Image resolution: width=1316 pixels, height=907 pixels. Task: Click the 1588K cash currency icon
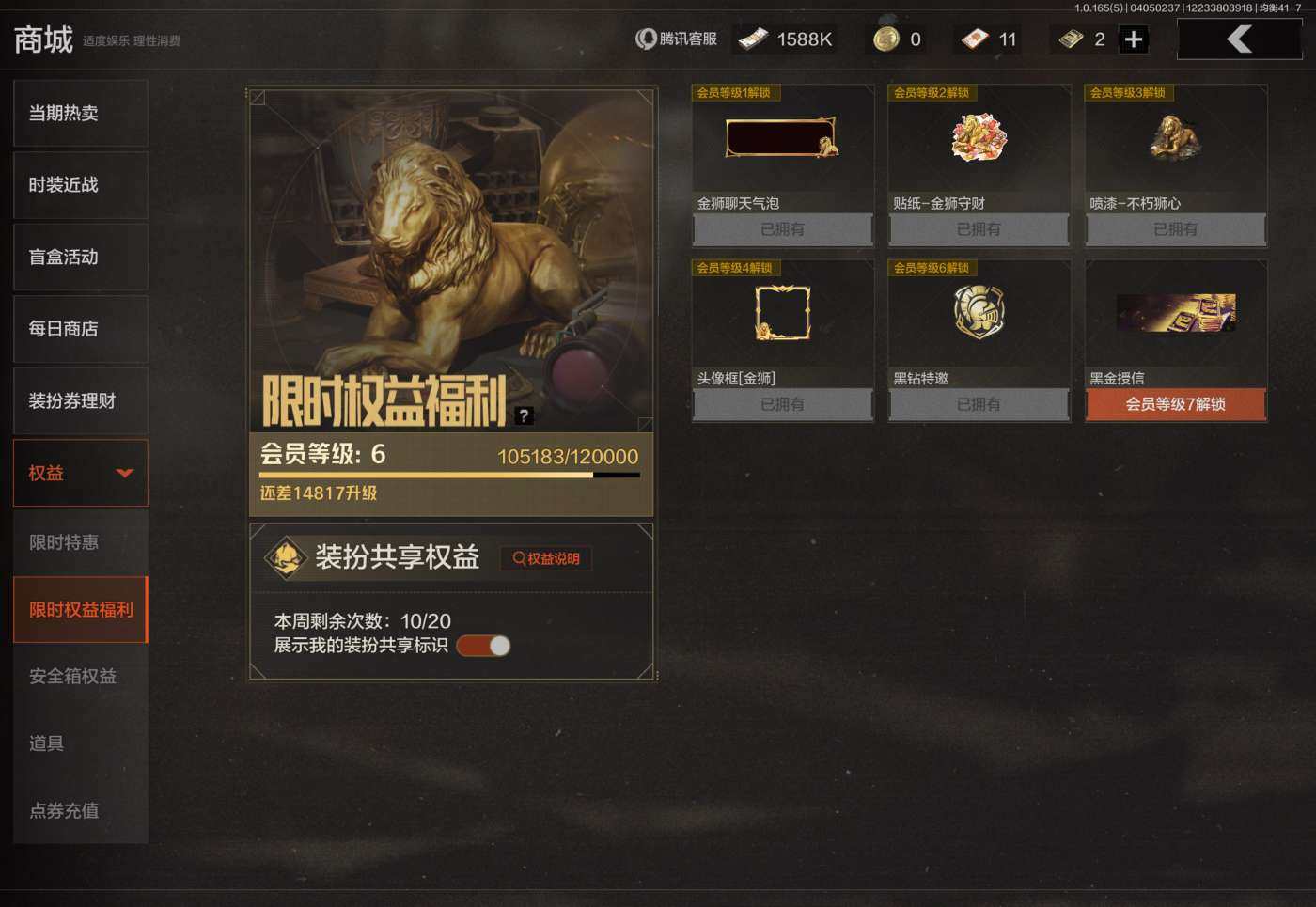coord(754,39)
